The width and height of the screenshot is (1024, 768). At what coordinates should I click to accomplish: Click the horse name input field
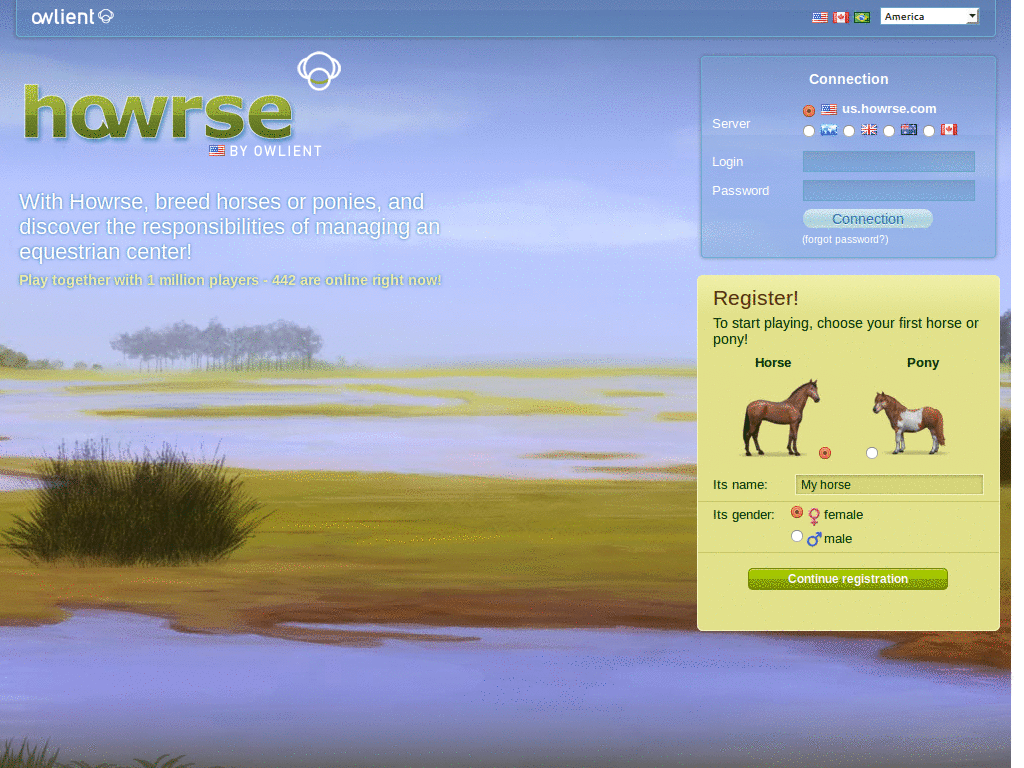click(888, 484)
